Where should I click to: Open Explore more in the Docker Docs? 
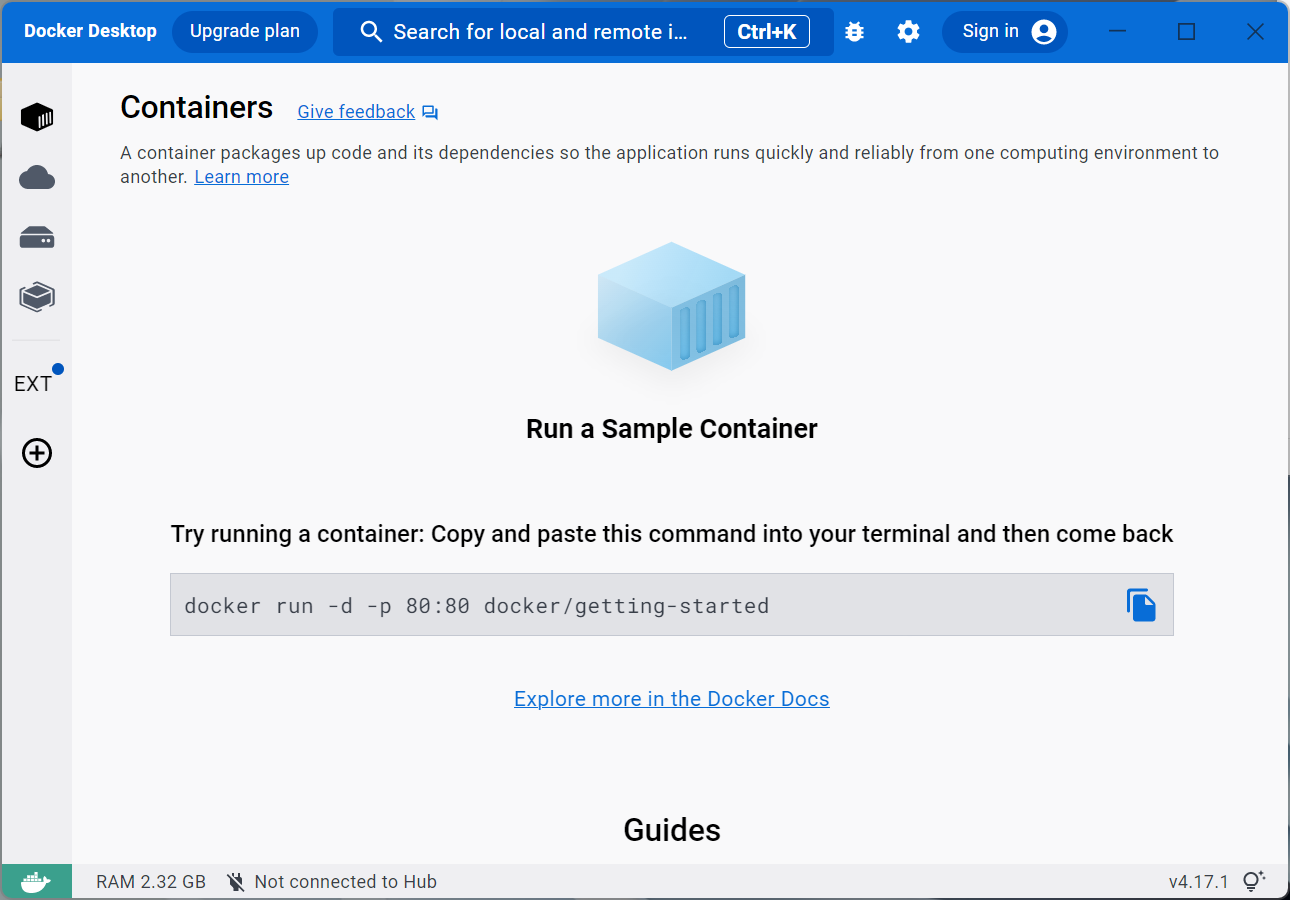click(x=672, y=699)
